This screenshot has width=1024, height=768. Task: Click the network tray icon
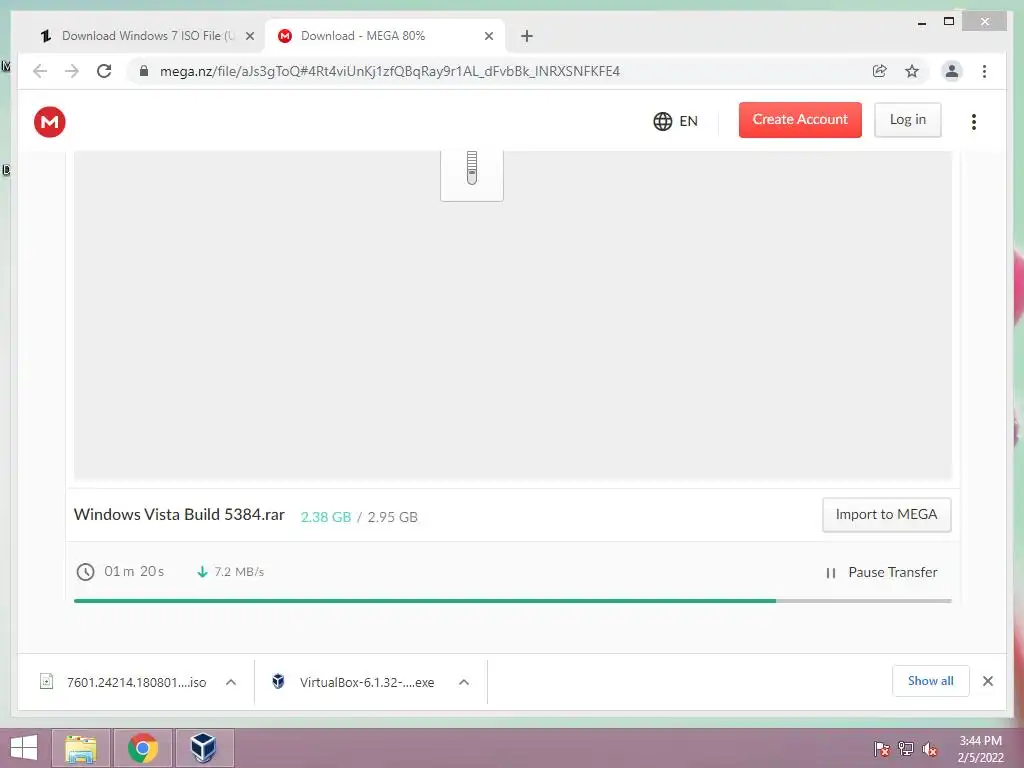click(906, 748)
